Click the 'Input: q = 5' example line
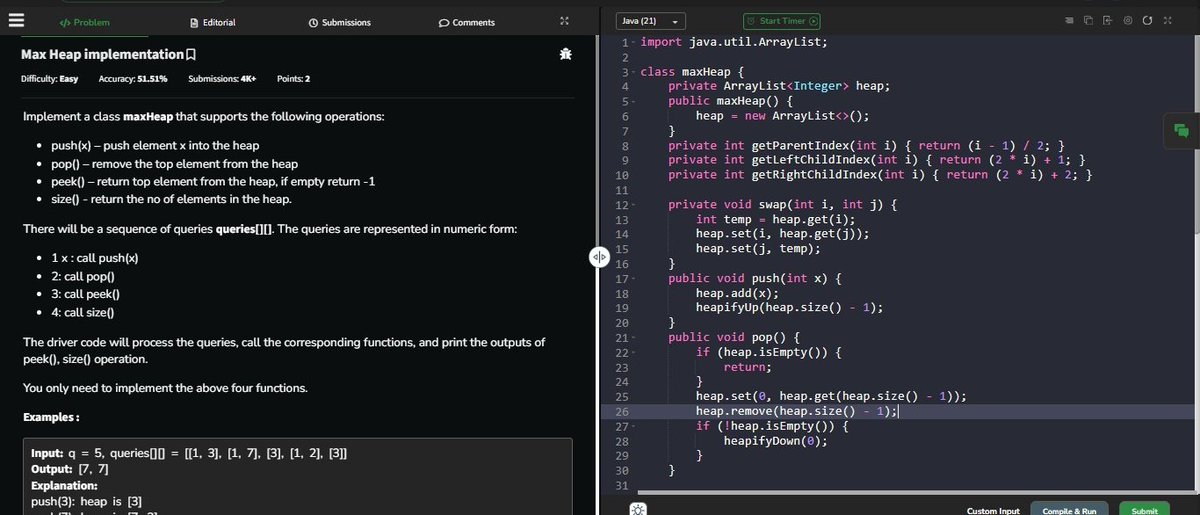 click(190, 453)
